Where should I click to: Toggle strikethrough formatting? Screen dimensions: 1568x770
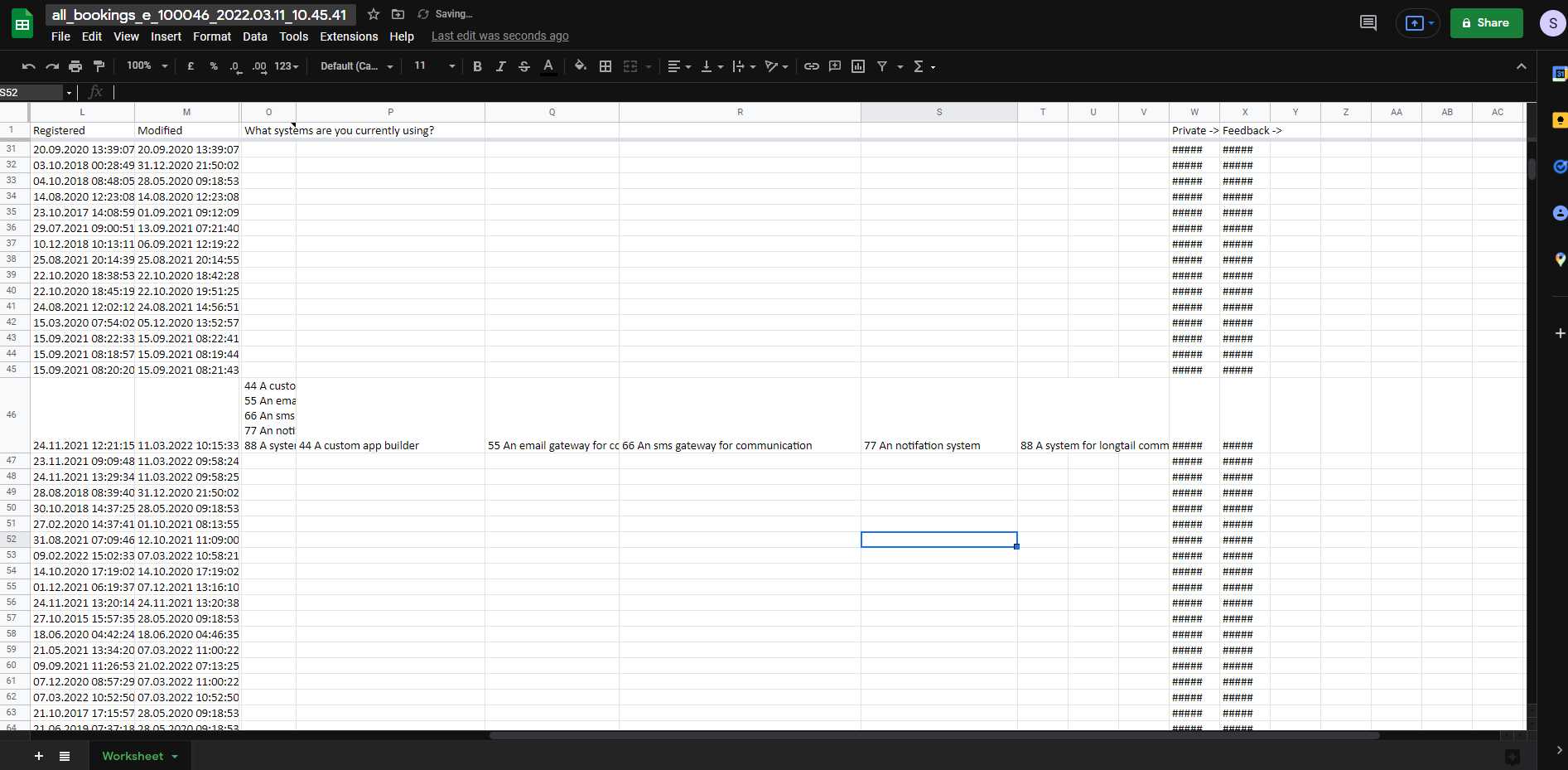tap(523, 66)
